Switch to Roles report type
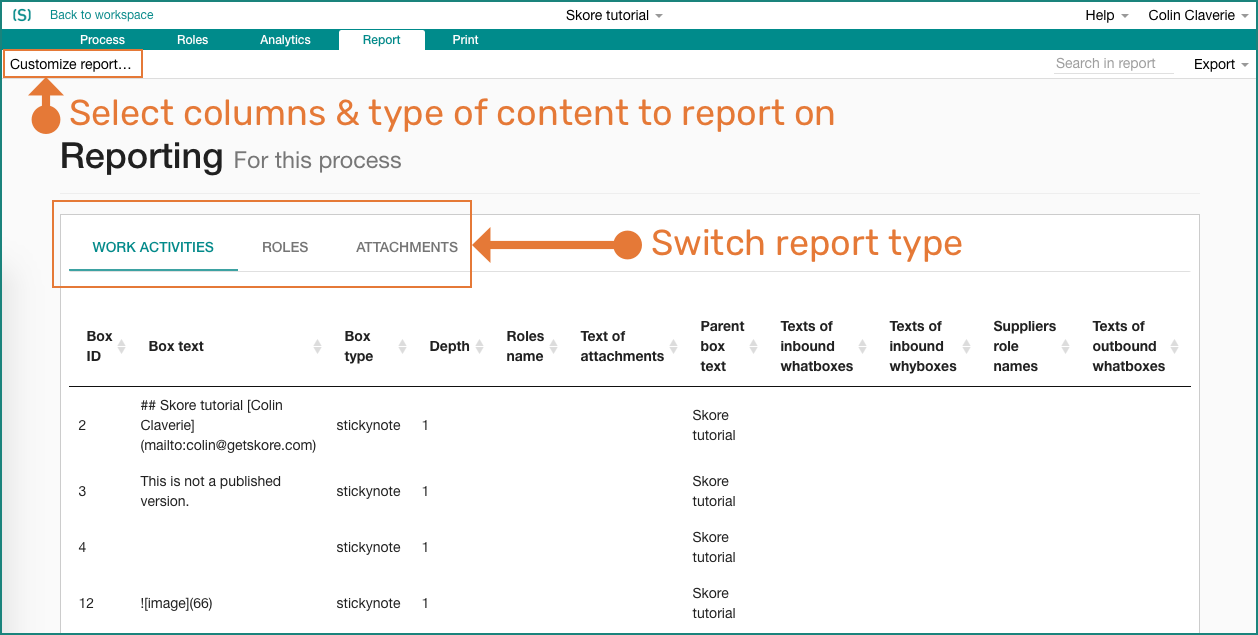This screenshot has width=1258, height=635. coord(285,247)
